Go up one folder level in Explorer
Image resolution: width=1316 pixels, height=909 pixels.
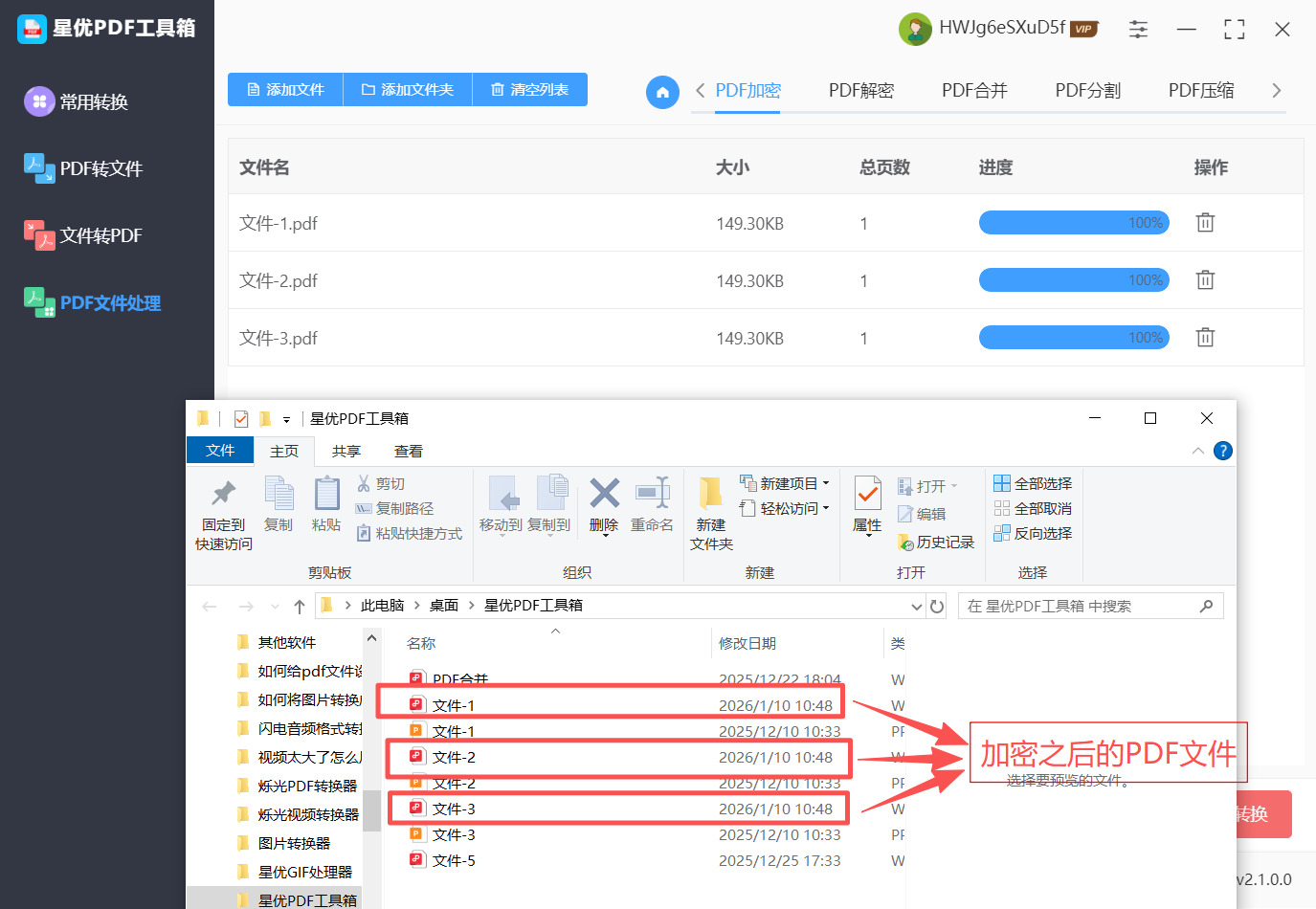pos(300,606)
